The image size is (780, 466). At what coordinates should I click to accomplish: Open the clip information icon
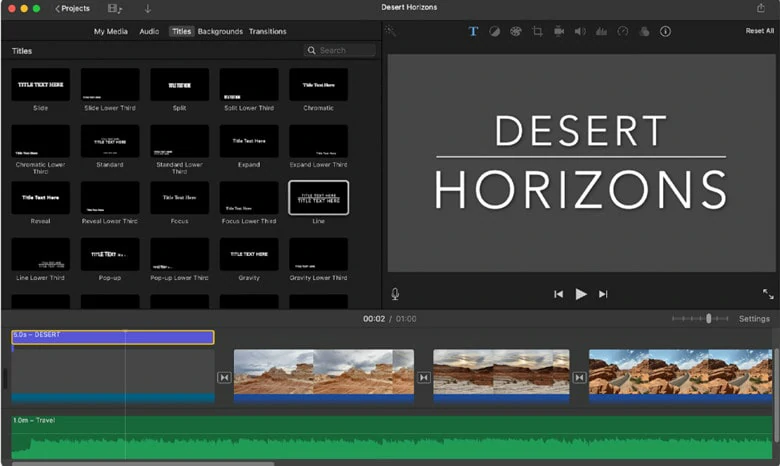665,31
